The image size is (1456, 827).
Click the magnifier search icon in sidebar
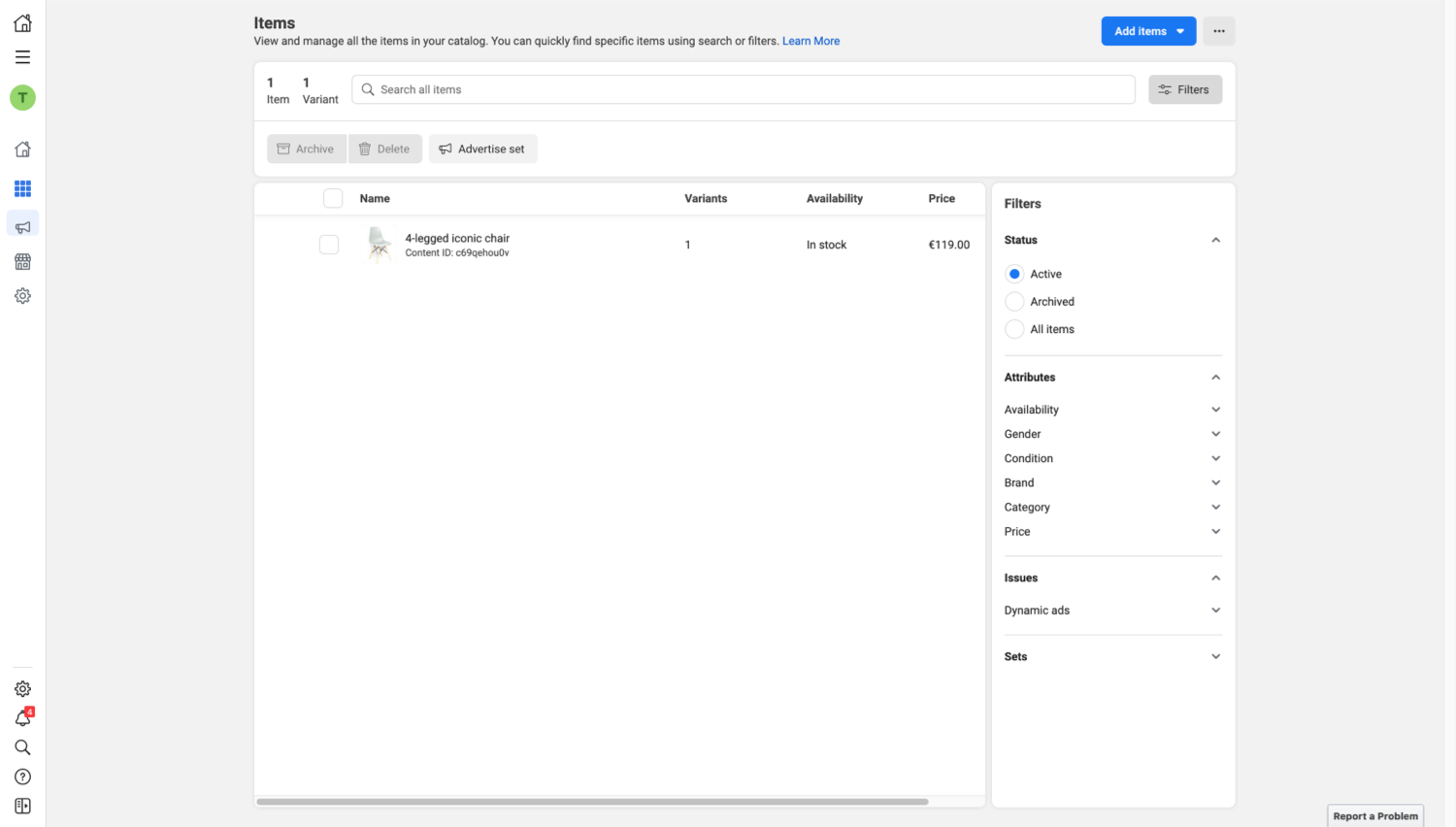(x=22, y=747)
